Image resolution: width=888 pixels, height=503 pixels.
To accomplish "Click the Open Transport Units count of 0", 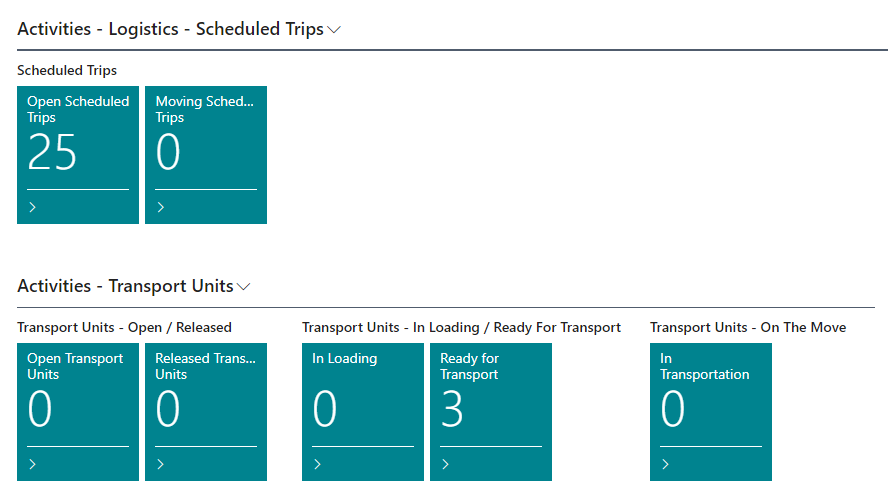I will pyautogui.click(x=40, y=410).
